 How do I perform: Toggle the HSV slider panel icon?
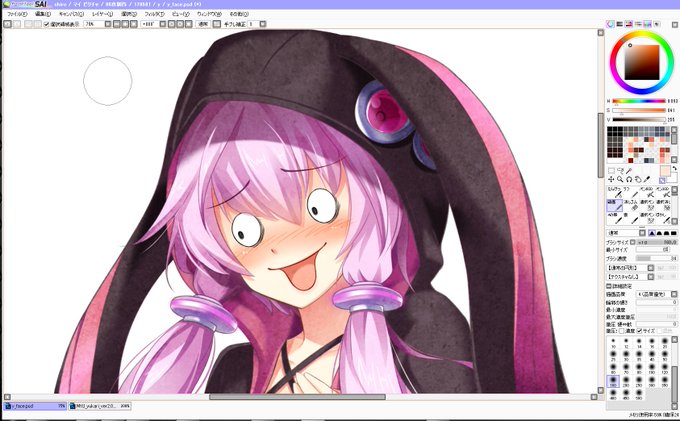click(629, 24)
